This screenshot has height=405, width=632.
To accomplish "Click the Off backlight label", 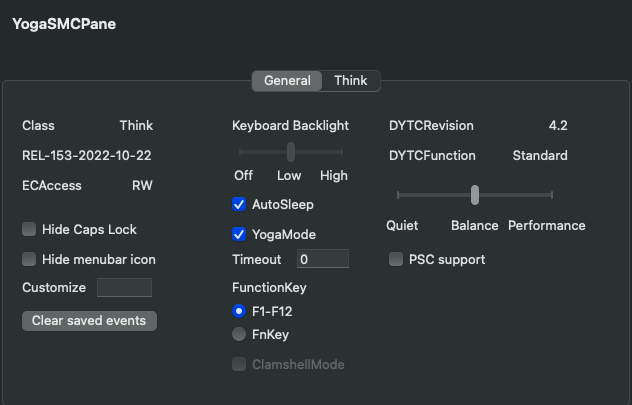I will (x=243, y=176).
